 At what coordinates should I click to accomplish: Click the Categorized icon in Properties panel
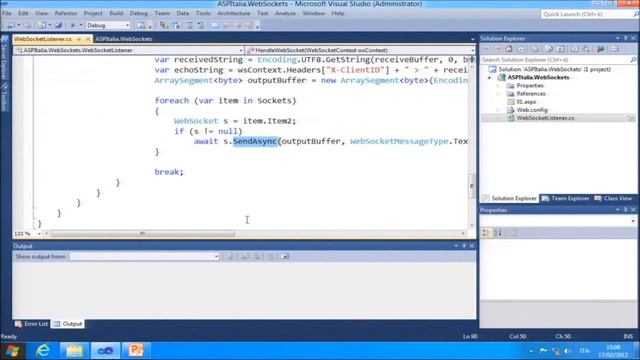[486, 233]
